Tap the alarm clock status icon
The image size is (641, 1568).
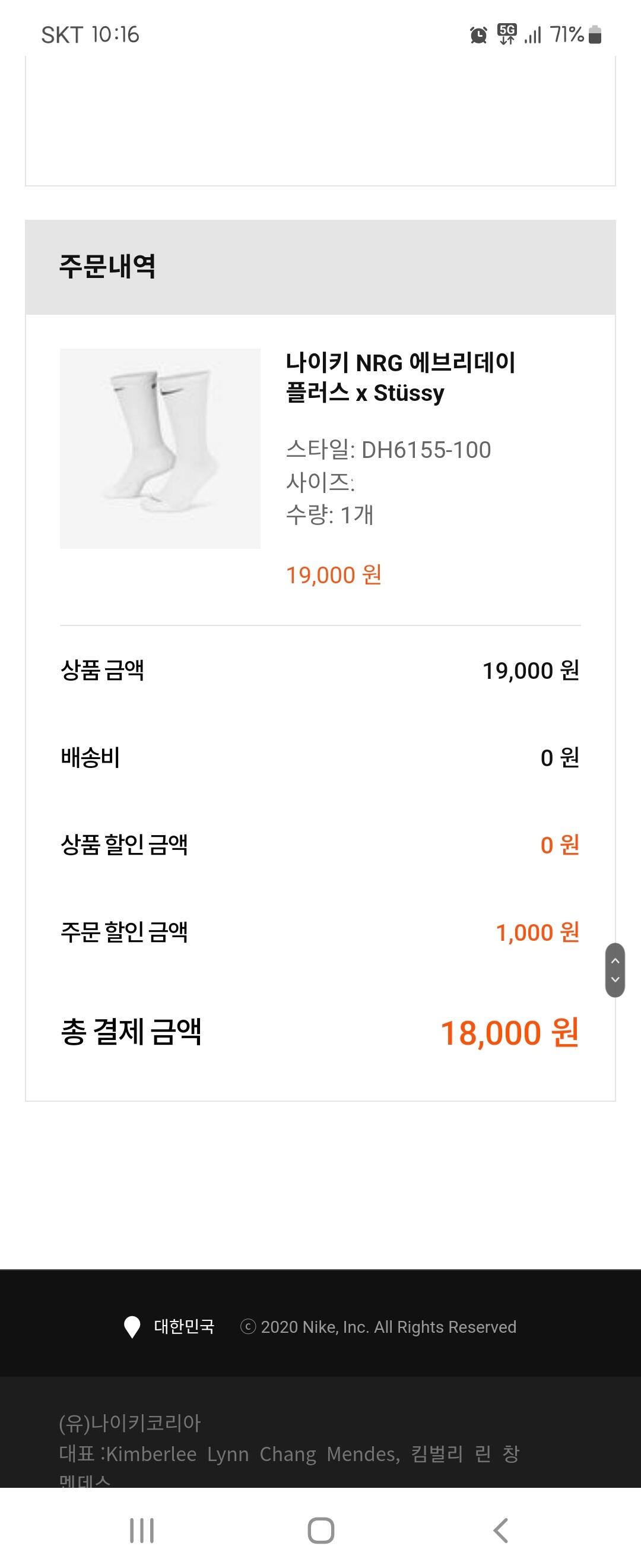click(478, 35)
